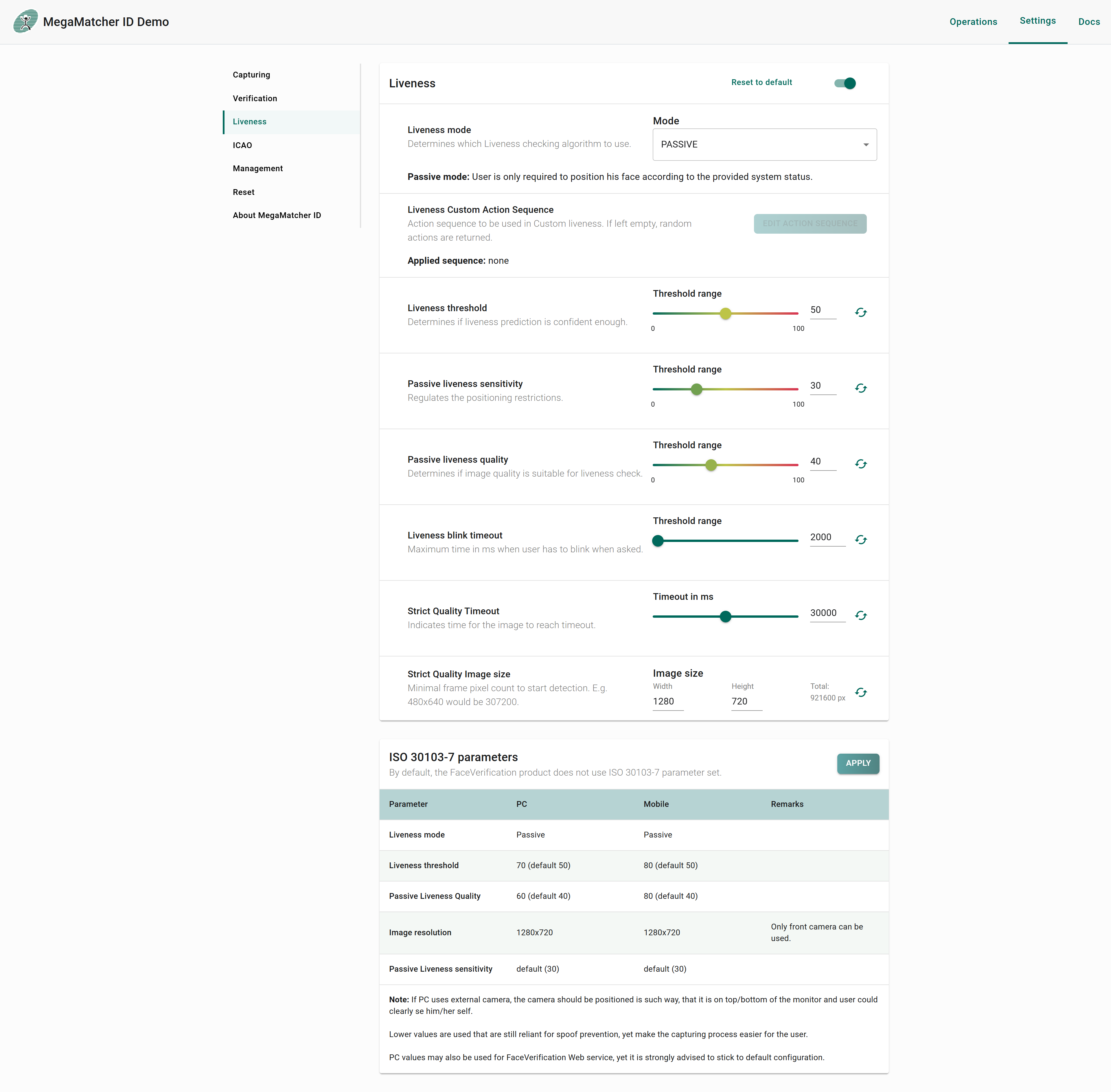
Task: Select Verification in the settings sidebar
Action: pos(292,99)
